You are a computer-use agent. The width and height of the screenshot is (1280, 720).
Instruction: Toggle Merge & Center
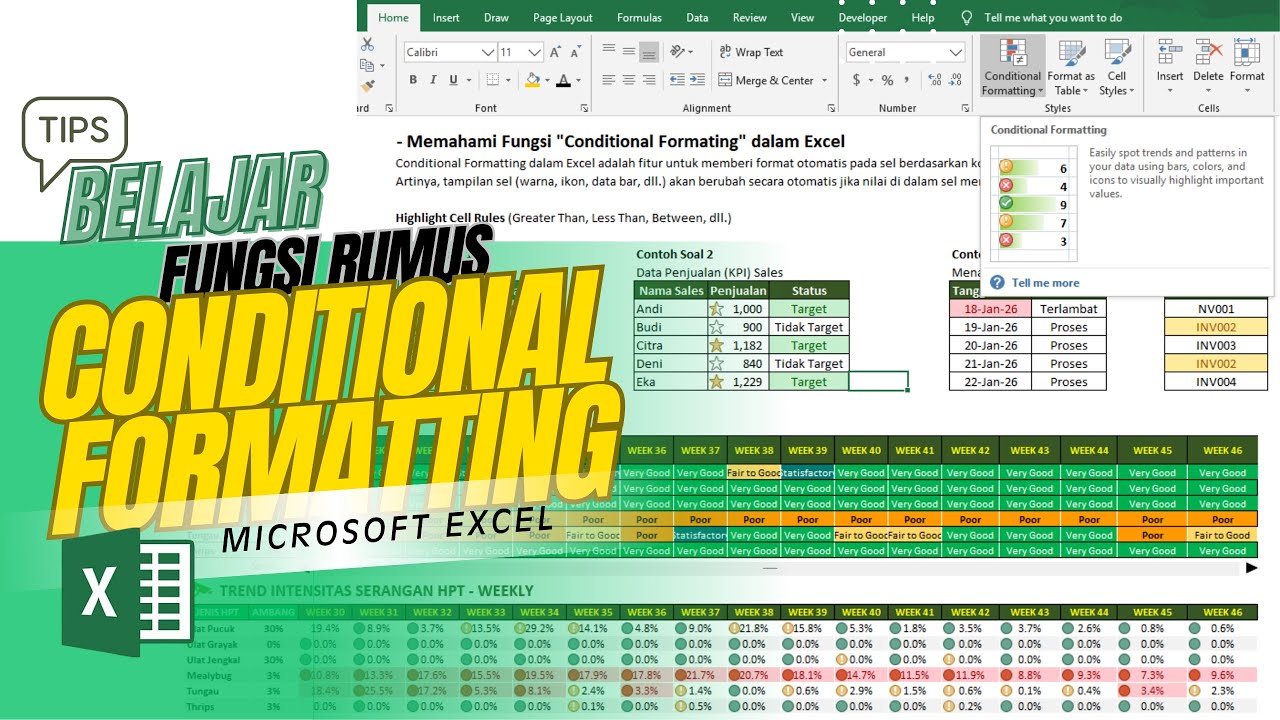tap(765, 80)
